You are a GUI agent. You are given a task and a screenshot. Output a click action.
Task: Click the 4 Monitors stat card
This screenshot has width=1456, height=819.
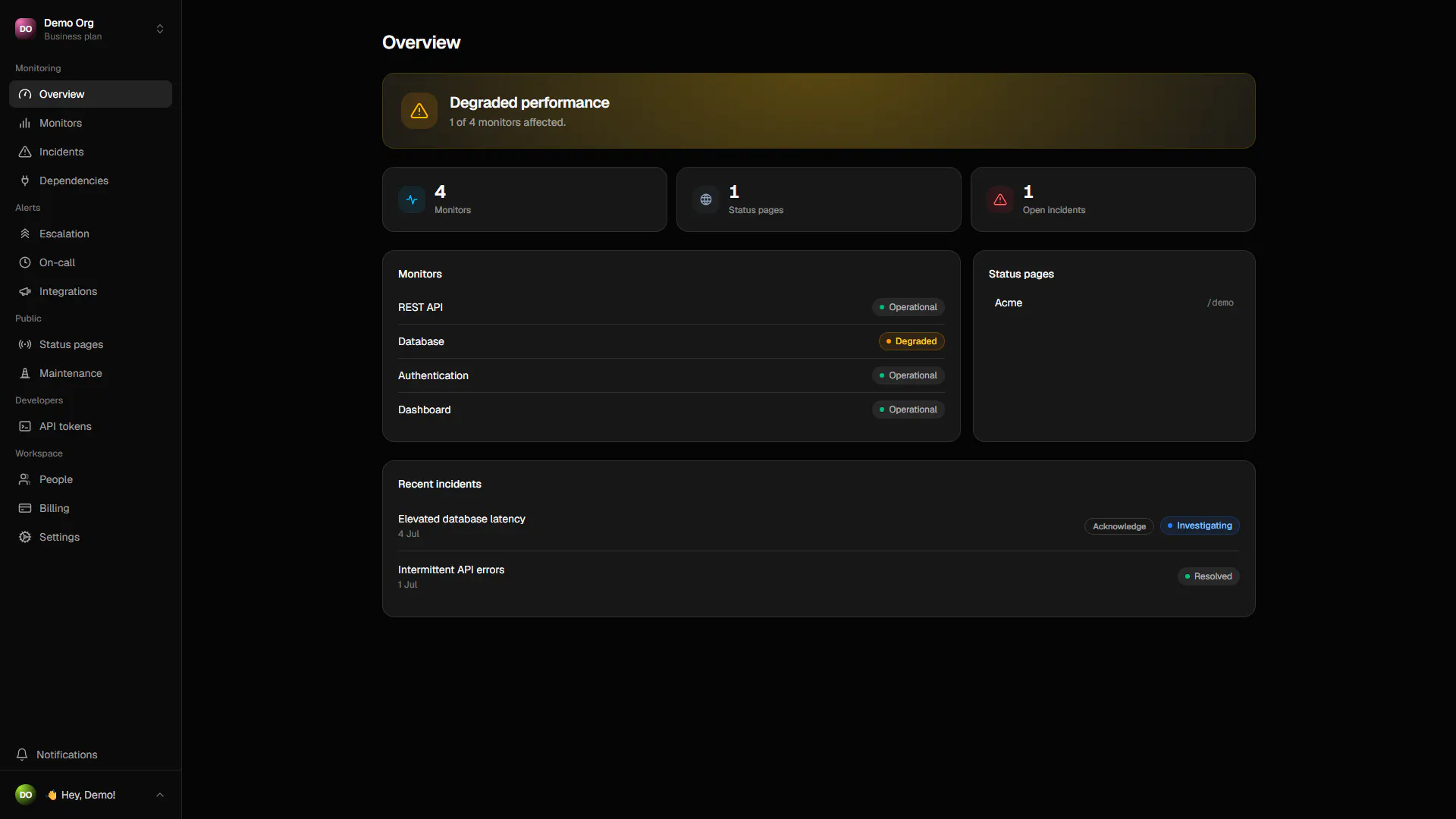click(525, 199)
